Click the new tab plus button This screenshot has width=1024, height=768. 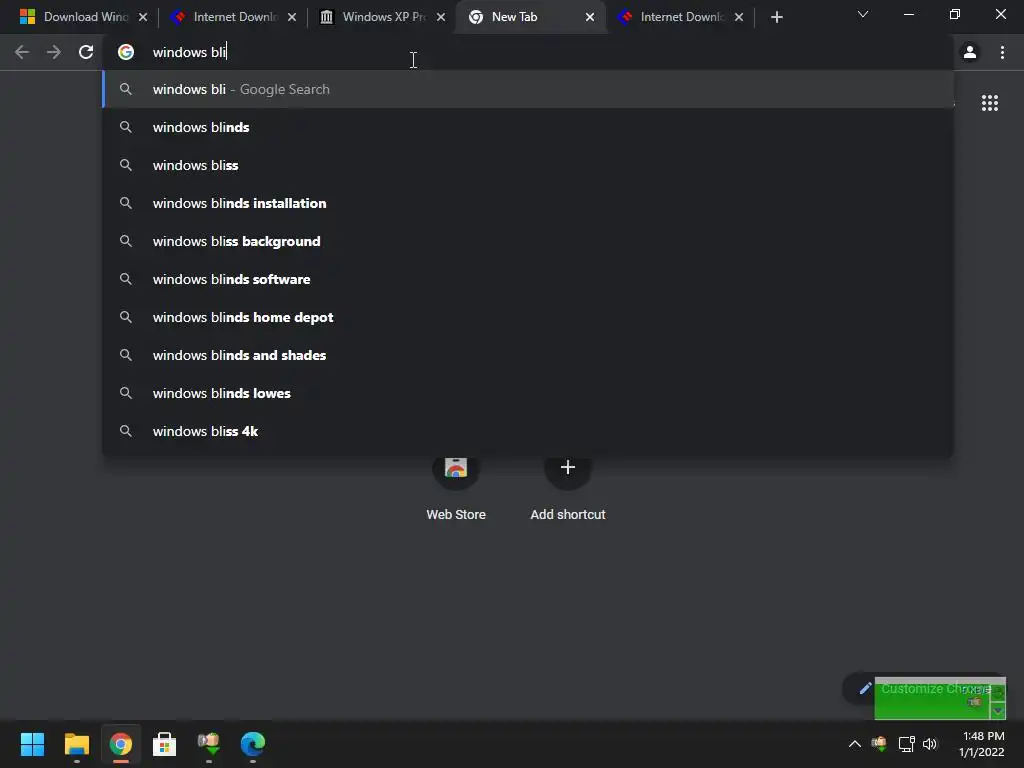[776, 17]
